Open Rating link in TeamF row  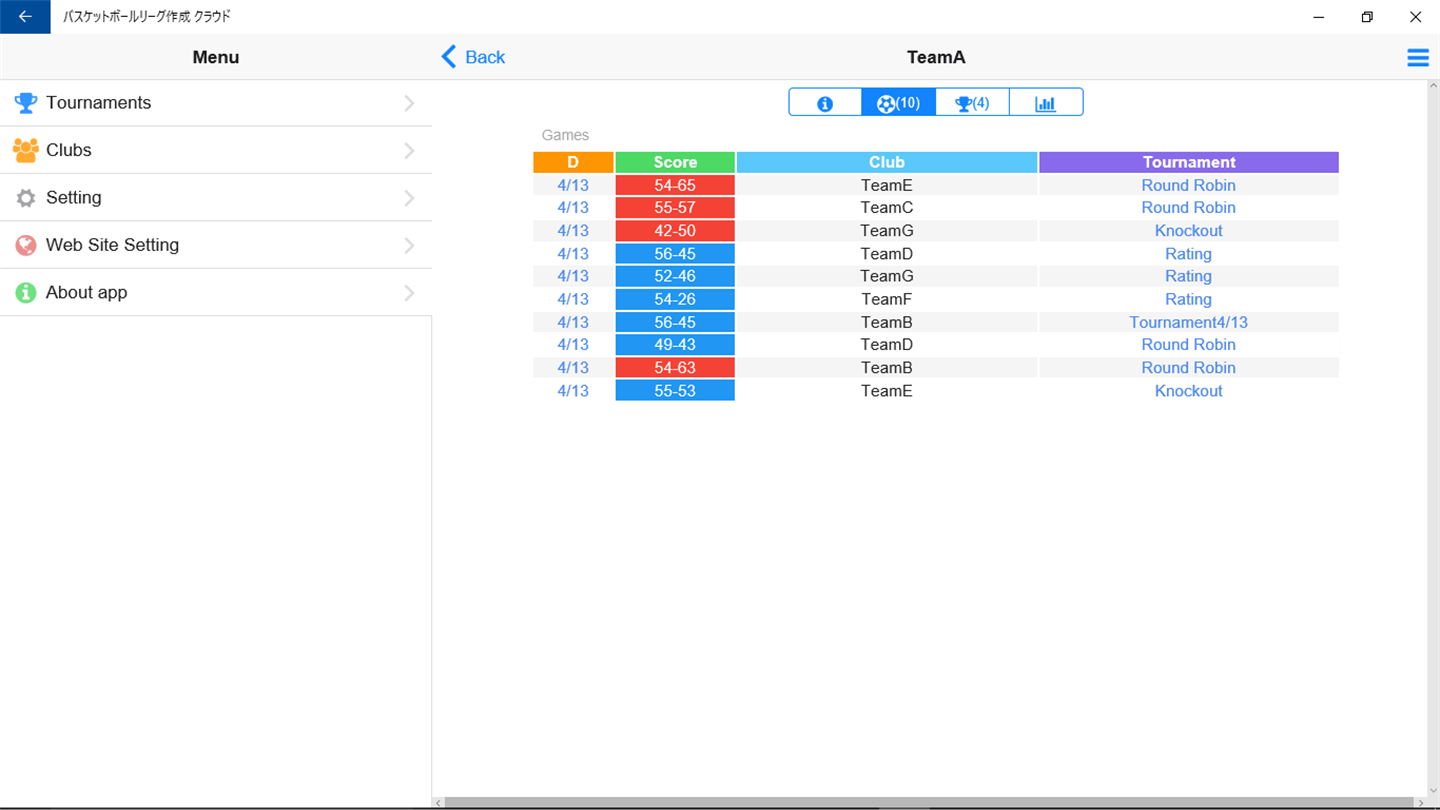(x=1189, y=299)
